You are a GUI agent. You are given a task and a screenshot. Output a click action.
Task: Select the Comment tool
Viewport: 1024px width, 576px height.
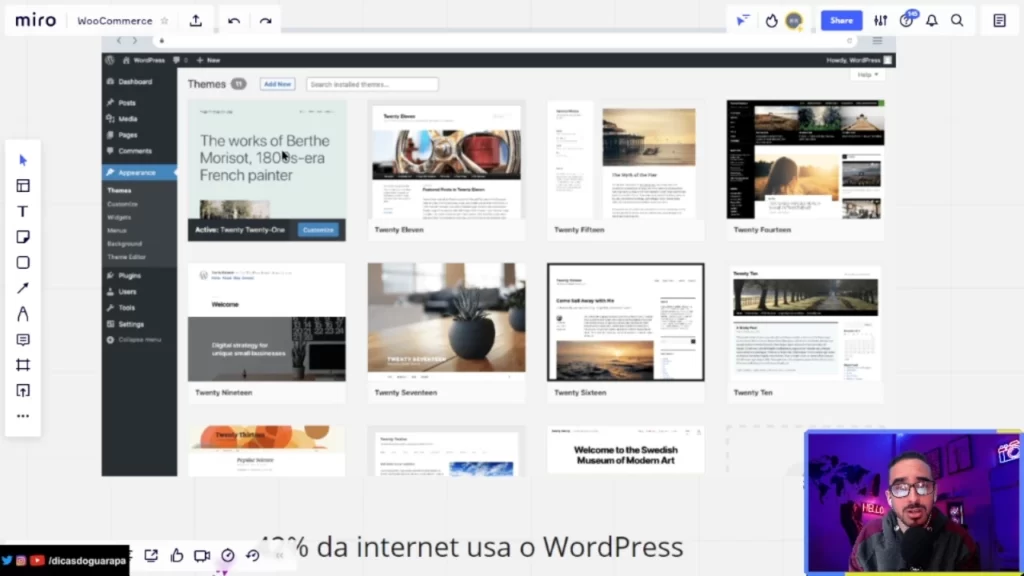coord(23,340)
